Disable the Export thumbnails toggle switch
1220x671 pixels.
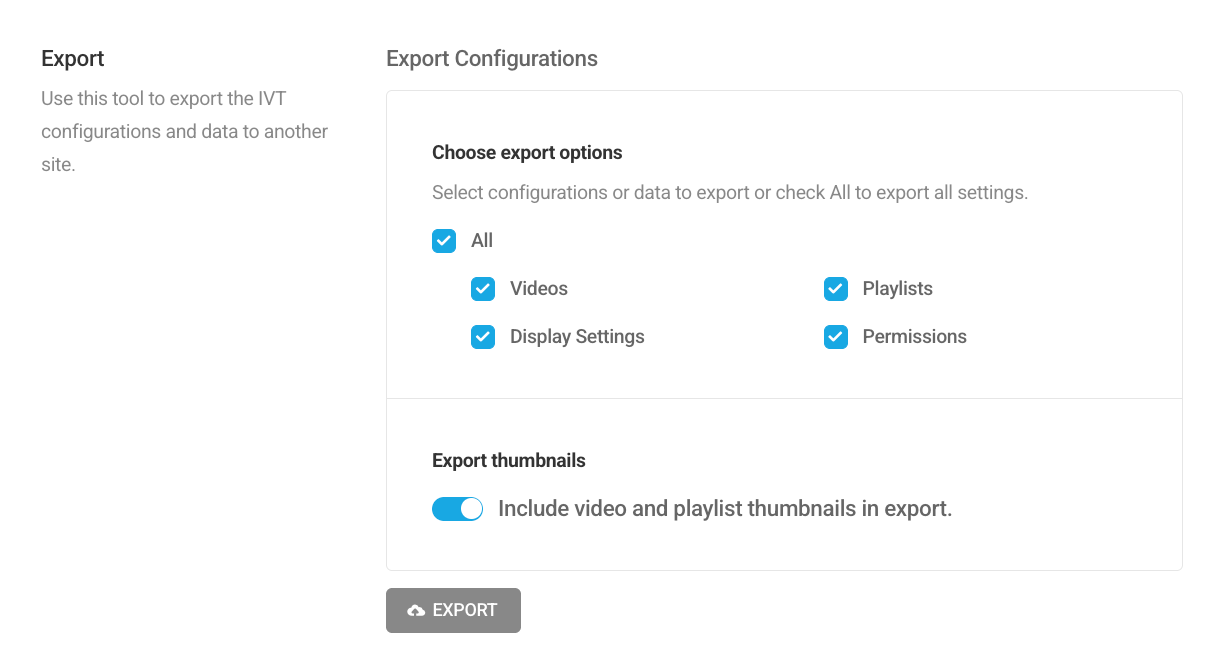point(457,508)
